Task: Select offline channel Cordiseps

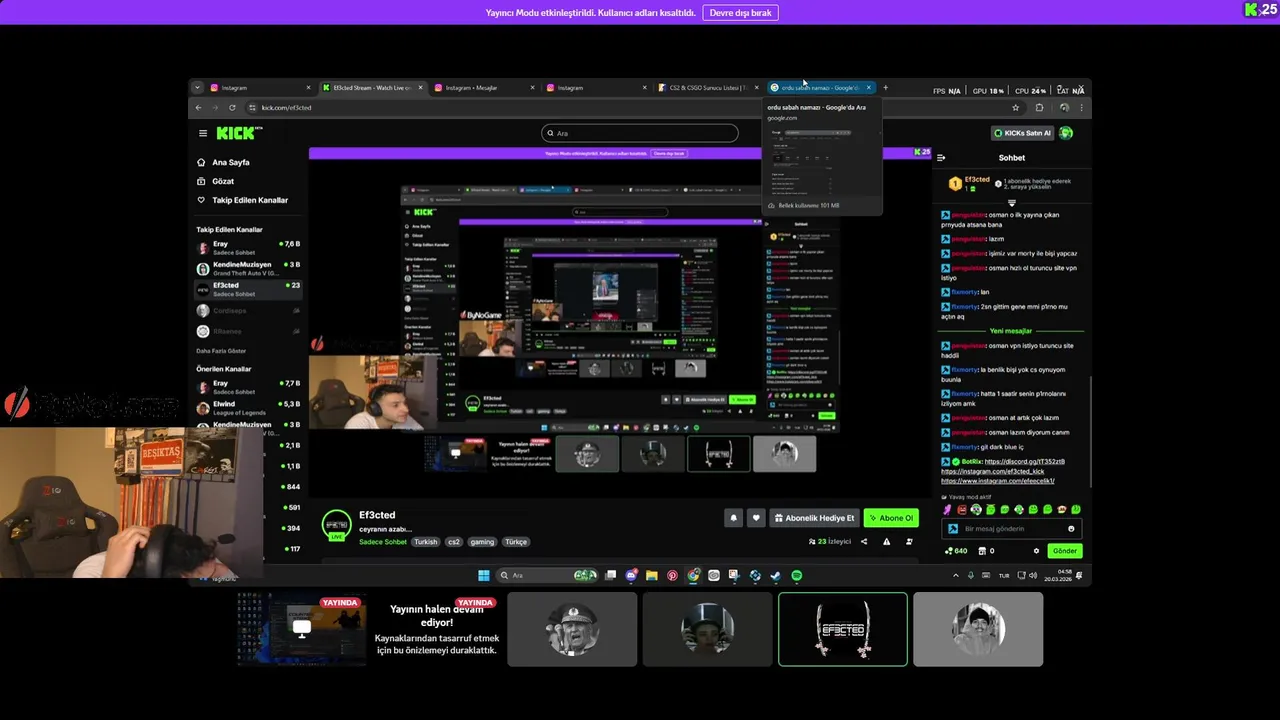Action: tap(248, 310)
